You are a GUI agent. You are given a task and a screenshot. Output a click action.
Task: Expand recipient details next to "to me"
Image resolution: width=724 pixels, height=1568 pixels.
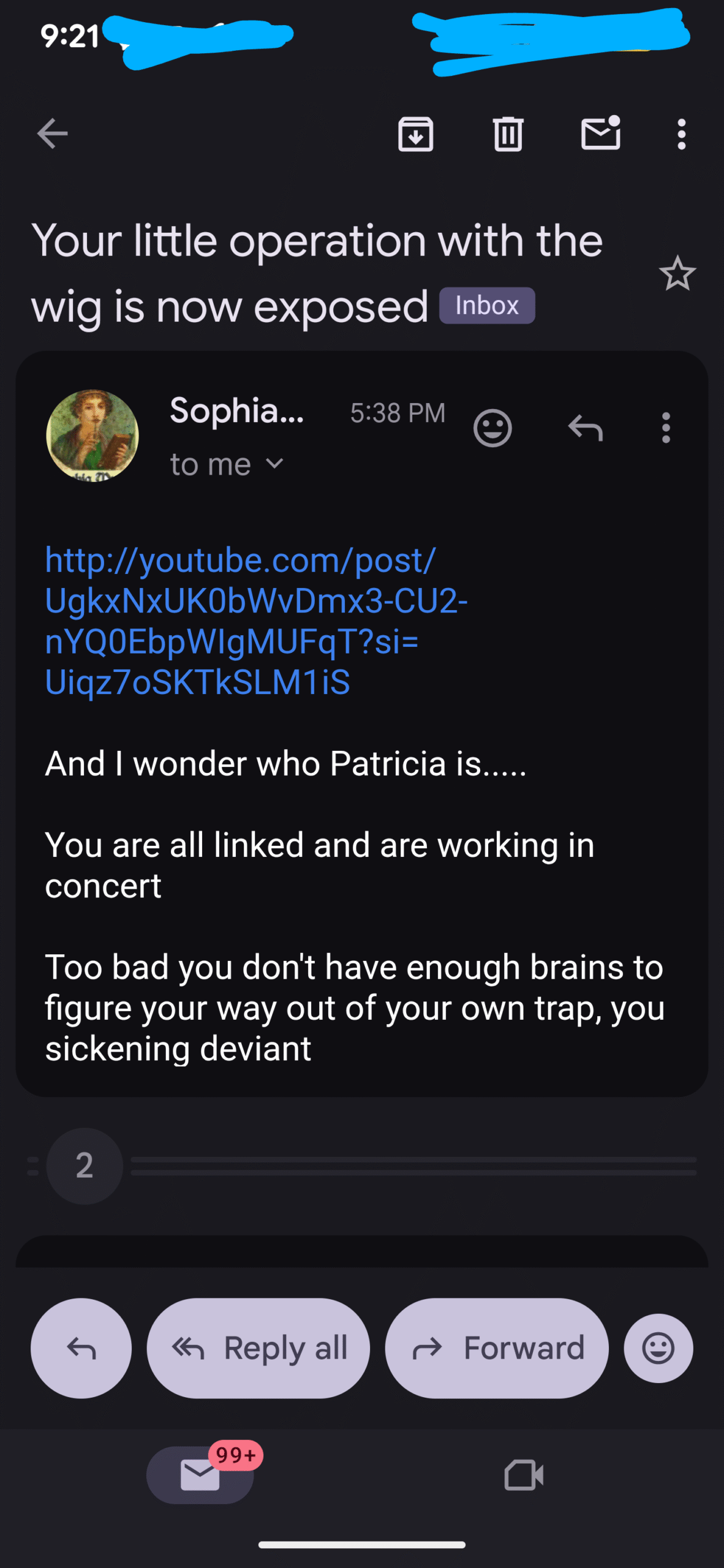[275, 464]
